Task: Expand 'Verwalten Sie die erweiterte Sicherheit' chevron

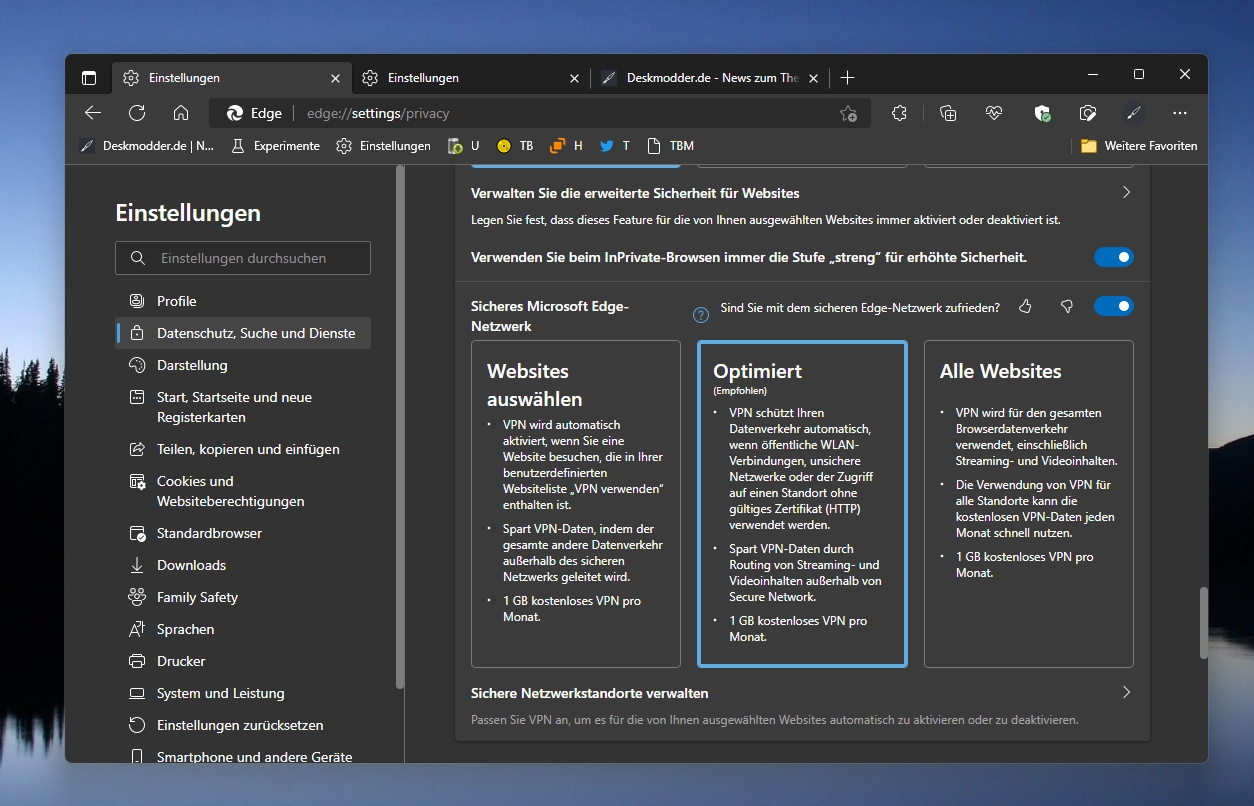Action: point(1126,192)
